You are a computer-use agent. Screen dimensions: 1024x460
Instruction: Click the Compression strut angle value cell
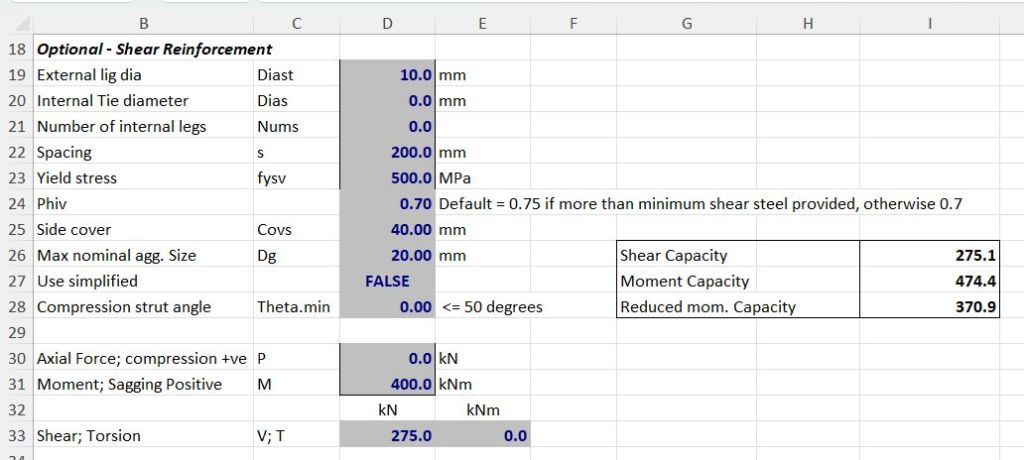pyautogui.click(x=387, y=307)
